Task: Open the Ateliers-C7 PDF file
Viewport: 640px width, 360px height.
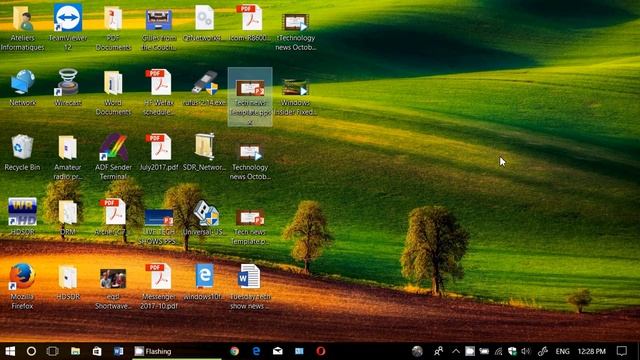Action: (113, 218)
